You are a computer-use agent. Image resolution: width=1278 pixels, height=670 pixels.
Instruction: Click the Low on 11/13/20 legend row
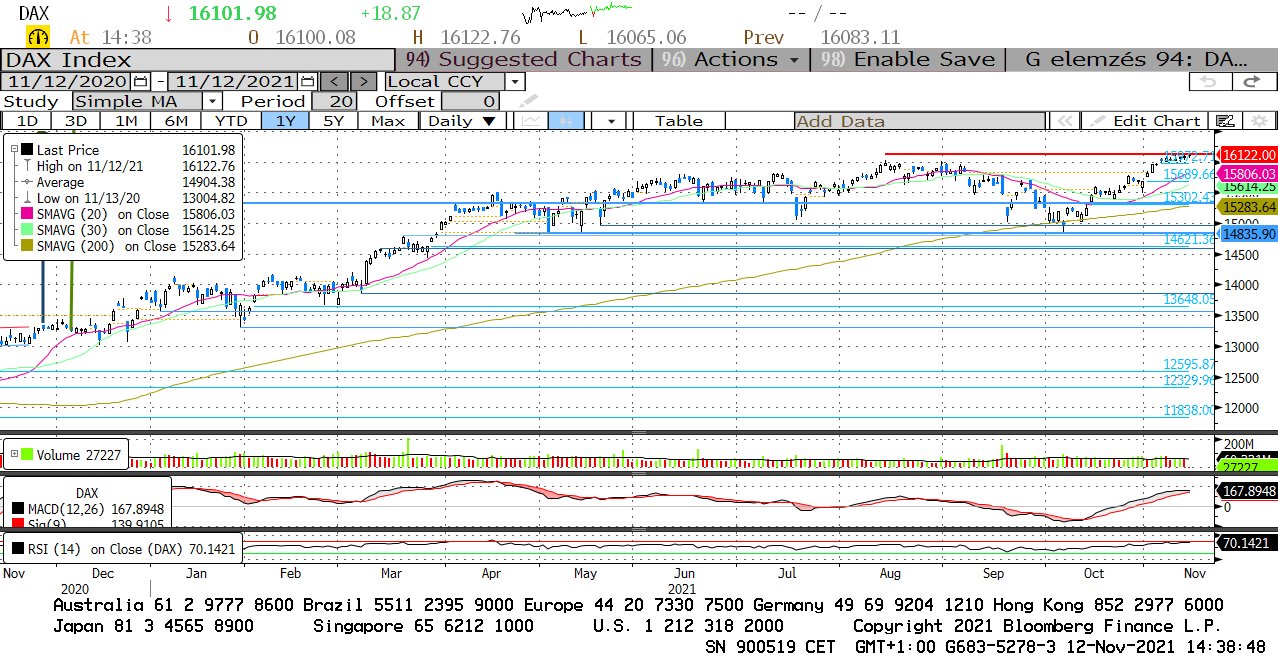(x=129, y=198)
